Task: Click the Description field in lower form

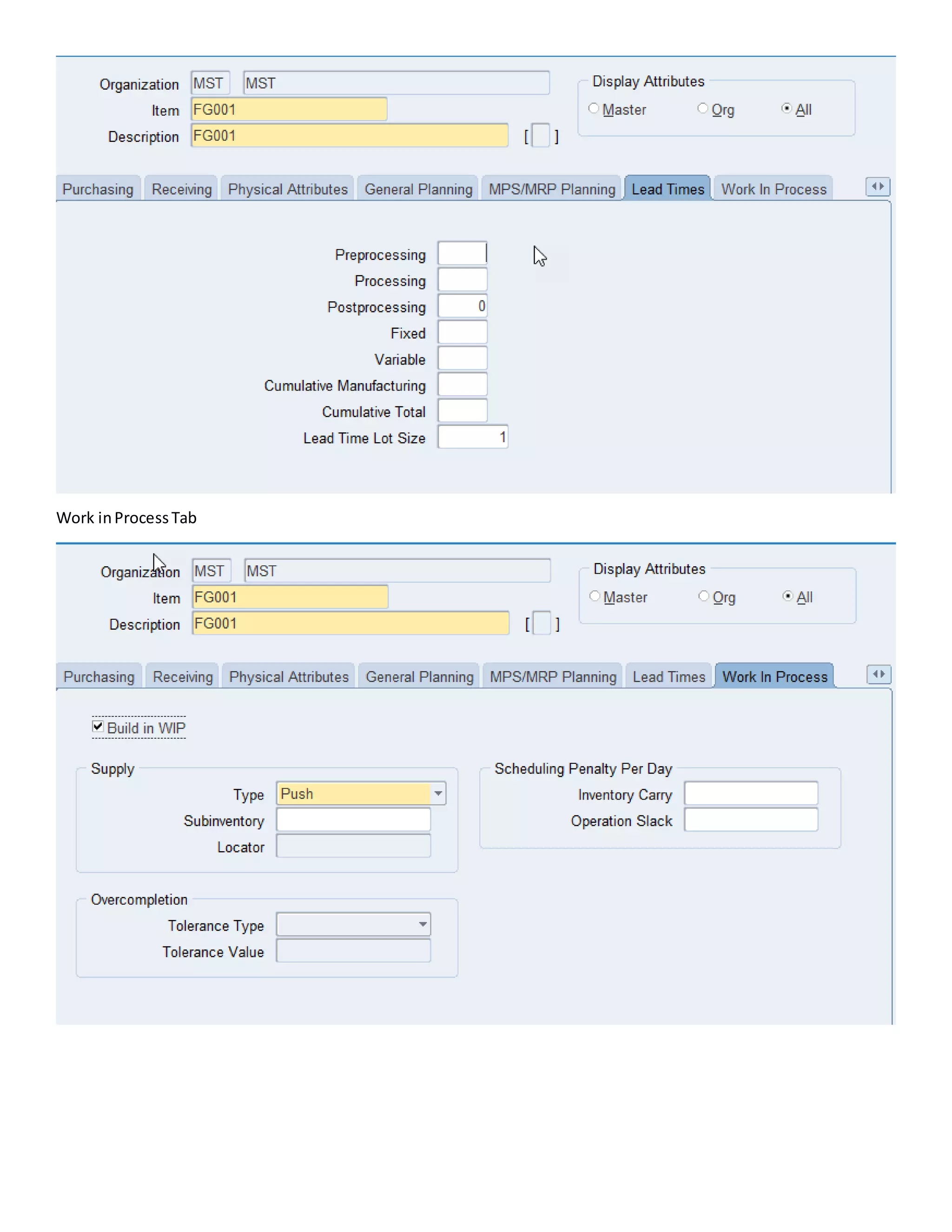Action: 351,623
